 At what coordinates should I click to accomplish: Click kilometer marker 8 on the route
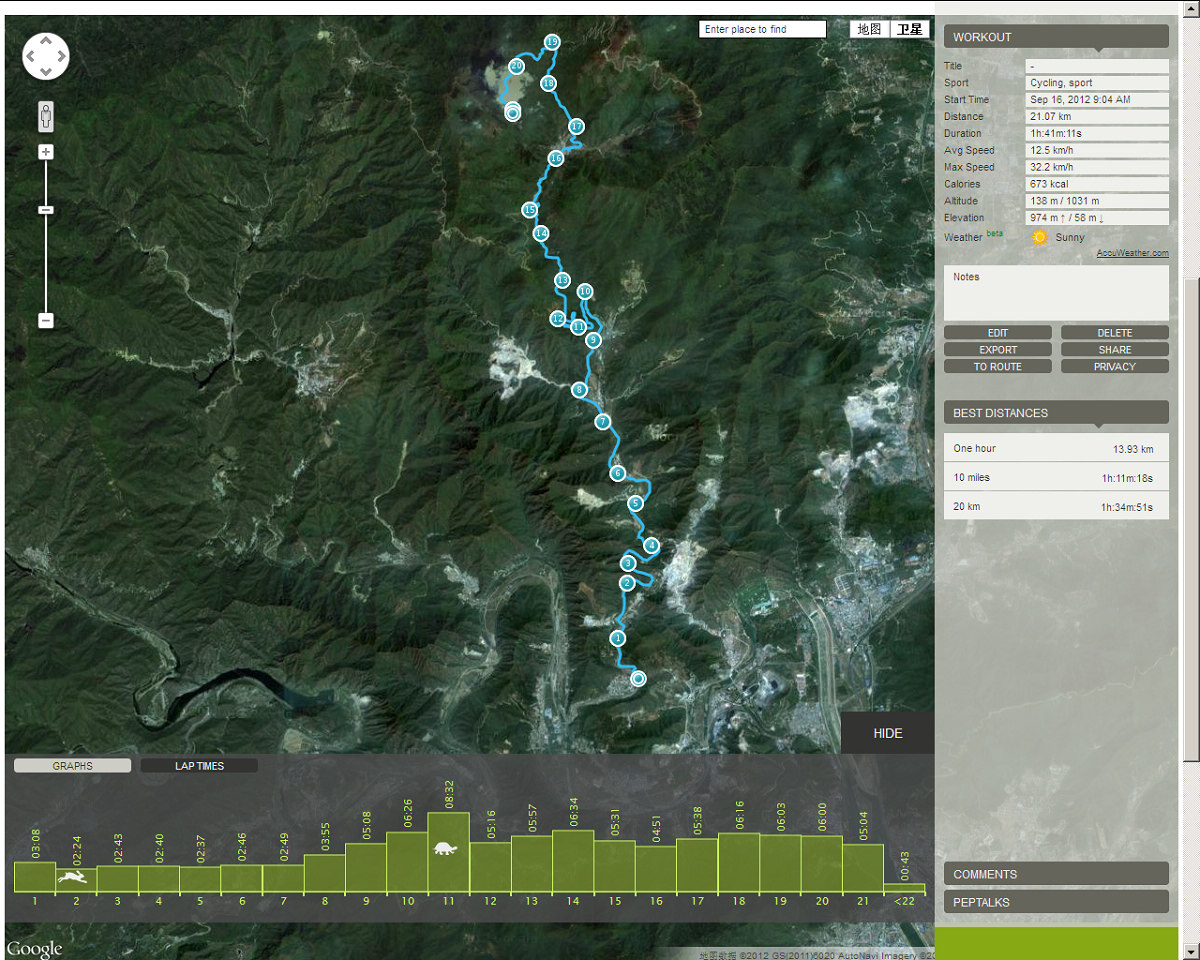pos(579,390)
